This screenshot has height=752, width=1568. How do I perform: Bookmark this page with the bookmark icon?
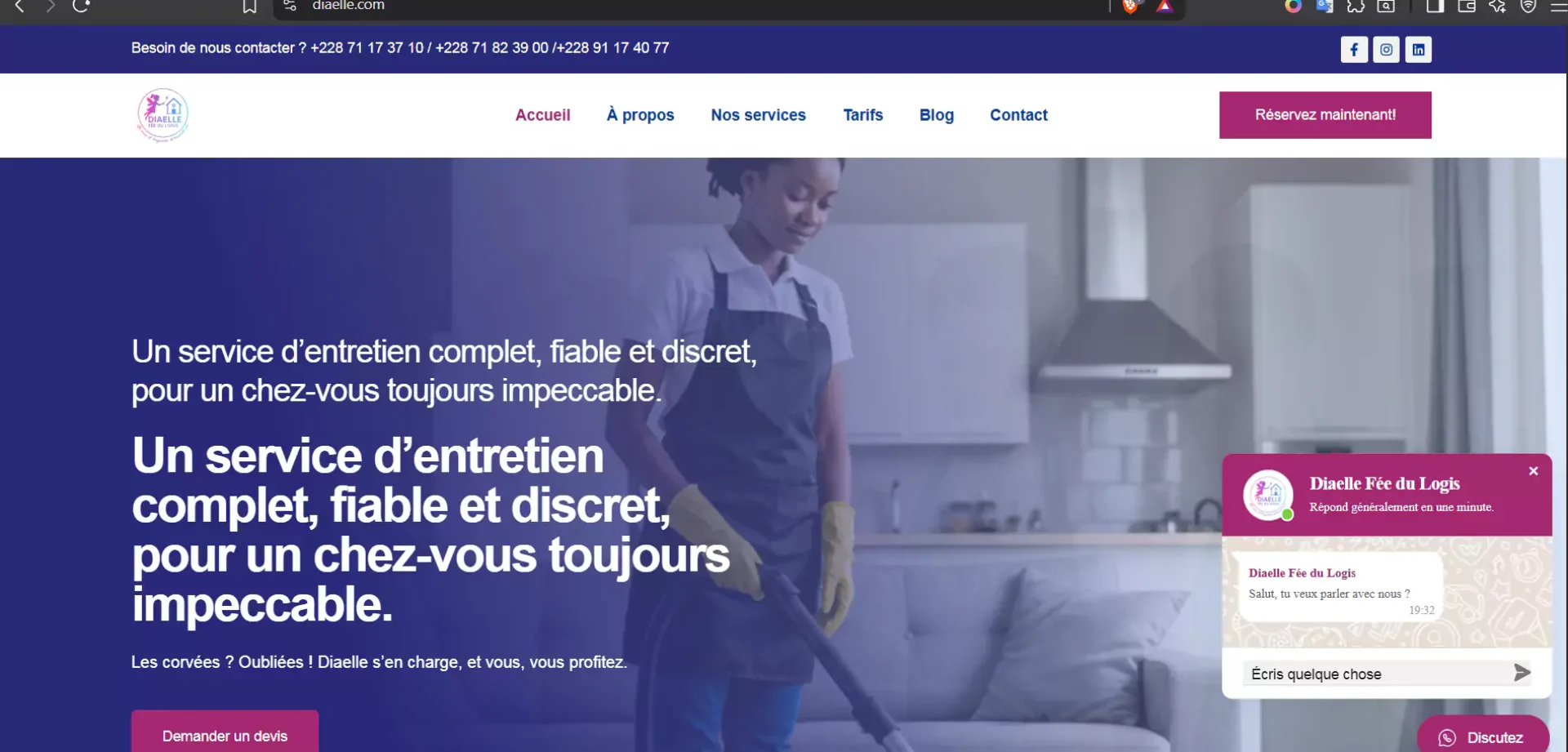[x=250, y=7]
